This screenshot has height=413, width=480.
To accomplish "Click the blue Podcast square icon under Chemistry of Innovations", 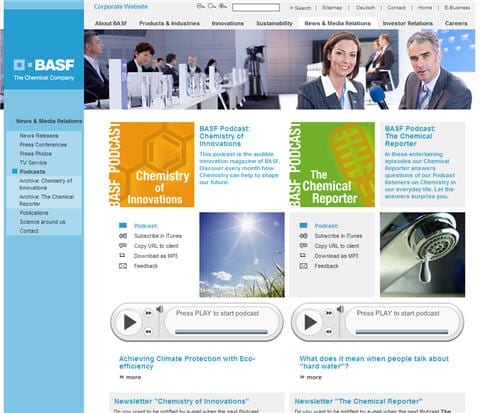I will coord(123,225).
